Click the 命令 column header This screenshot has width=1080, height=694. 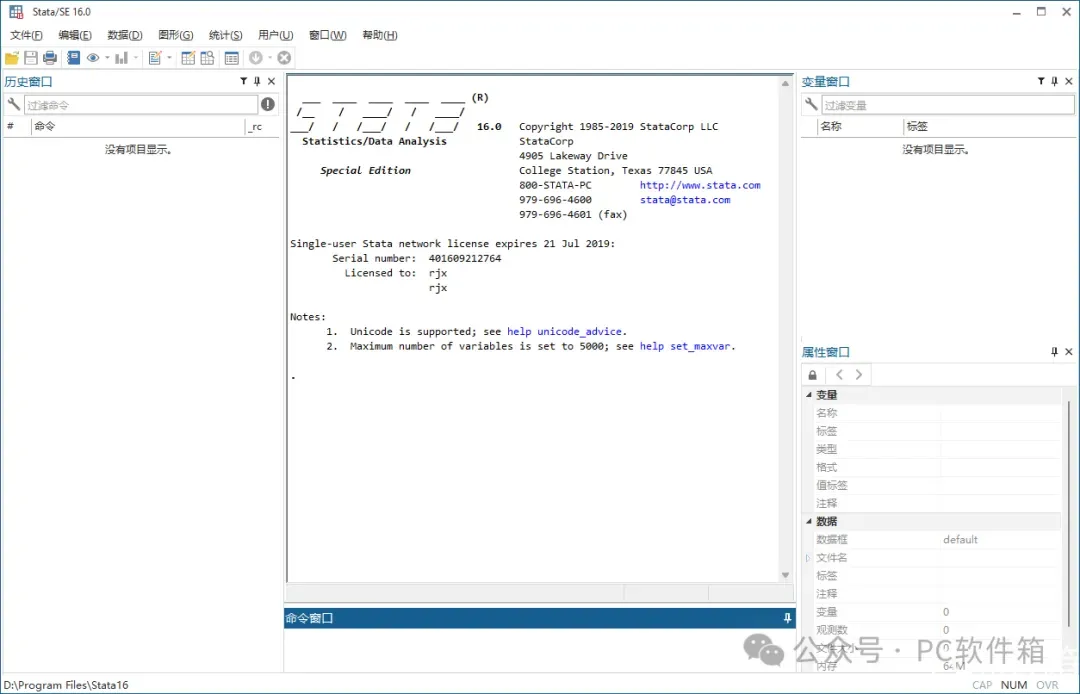(x=138, y=126)
